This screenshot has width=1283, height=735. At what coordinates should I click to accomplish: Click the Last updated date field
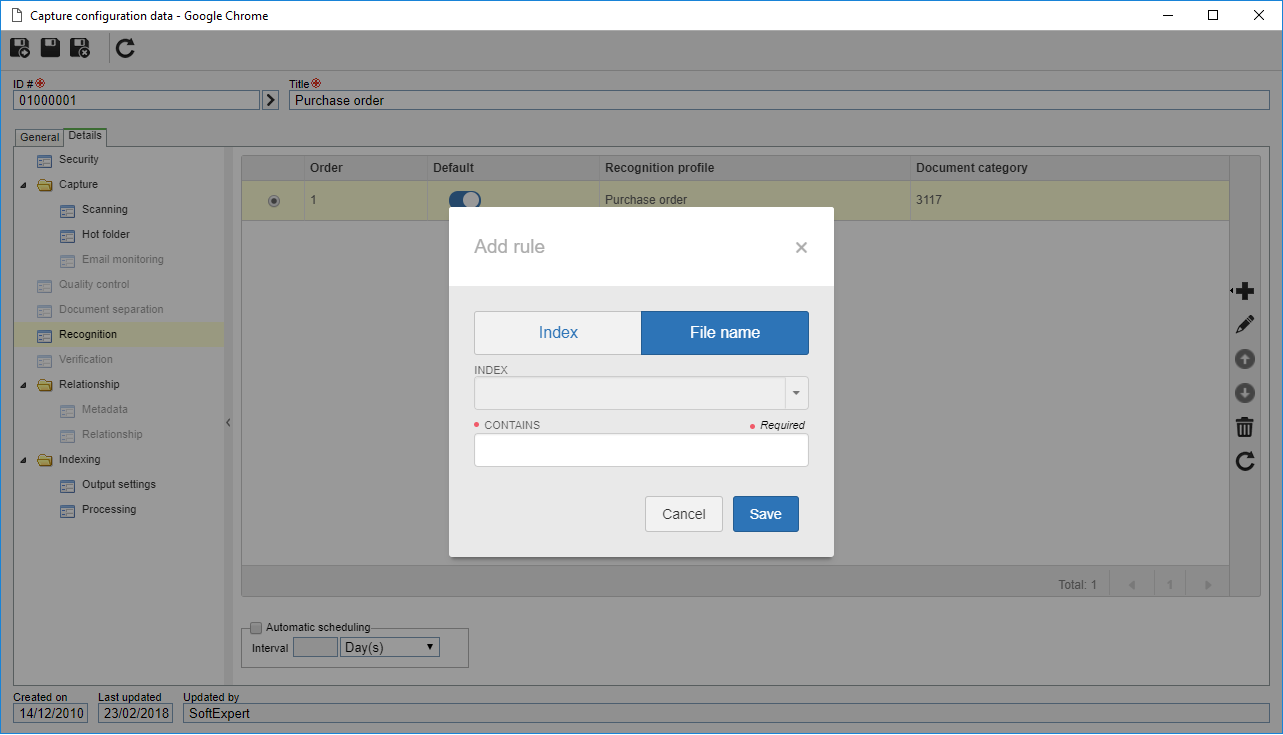[x=135, y=713]
